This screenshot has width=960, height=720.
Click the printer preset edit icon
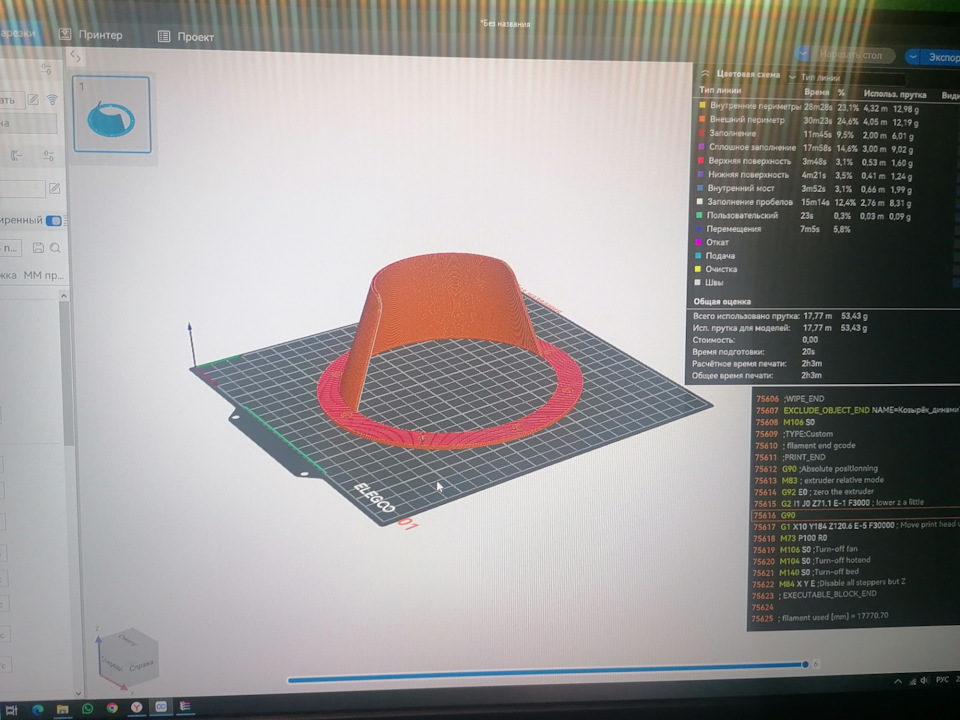tap(33, 99)
